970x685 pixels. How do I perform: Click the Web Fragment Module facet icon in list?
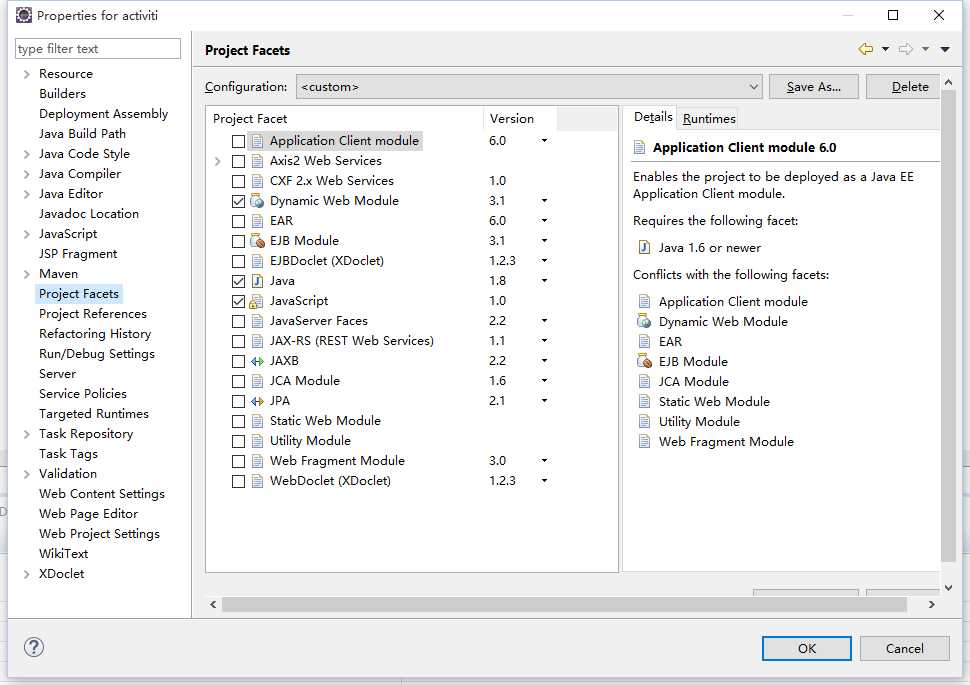(x=257, y=461)
